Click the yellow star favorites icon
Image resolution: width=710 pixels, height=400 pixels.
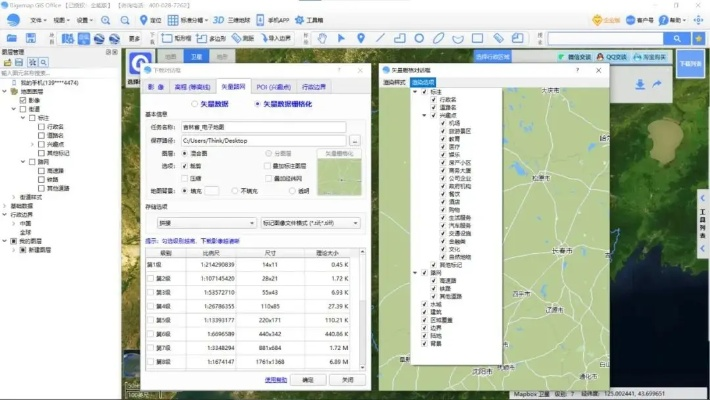[699, 39]
